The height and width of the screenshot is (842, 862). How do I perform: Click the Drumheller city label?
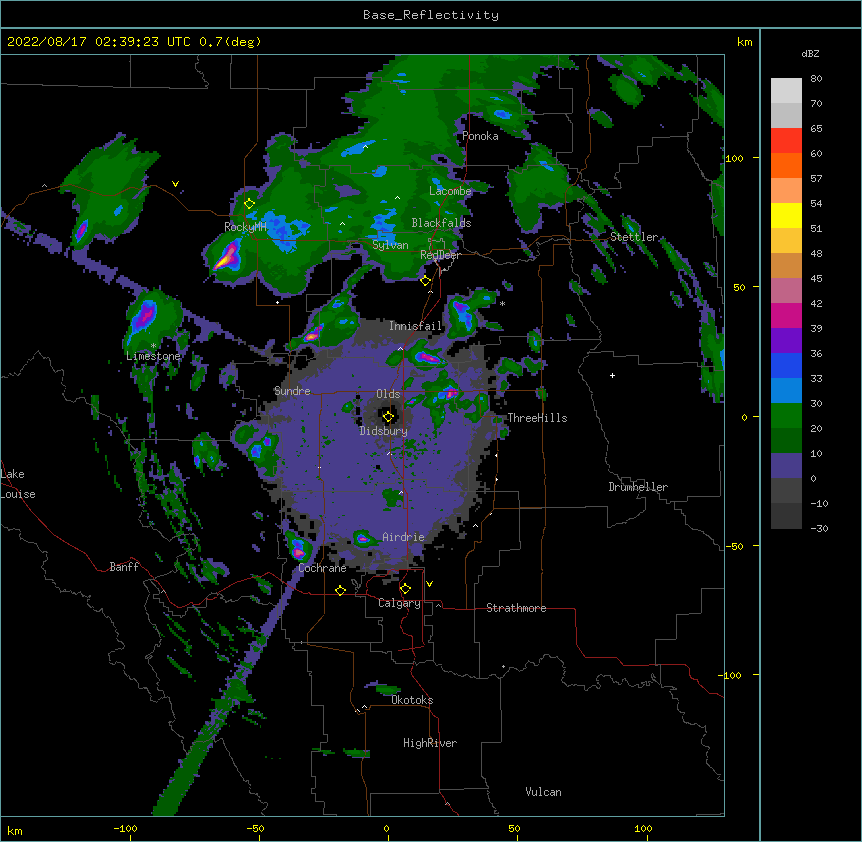pos(638,487)
